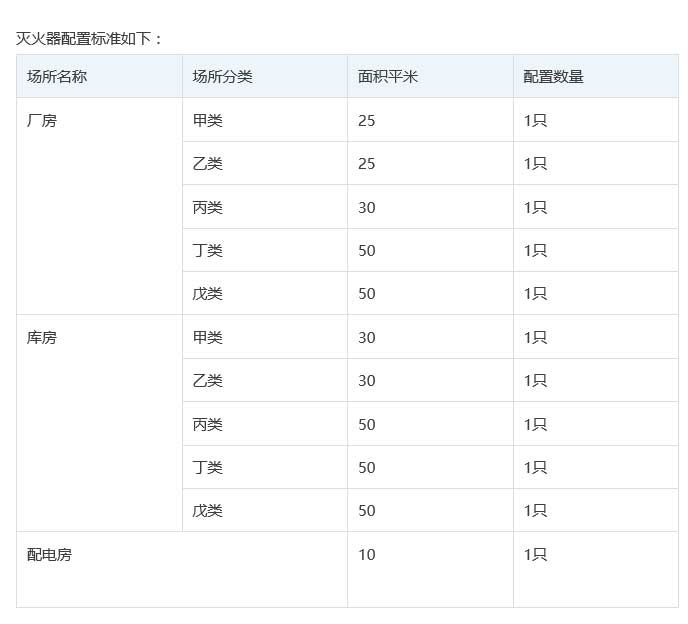Click the 场所名称 column header

point(57,76)
